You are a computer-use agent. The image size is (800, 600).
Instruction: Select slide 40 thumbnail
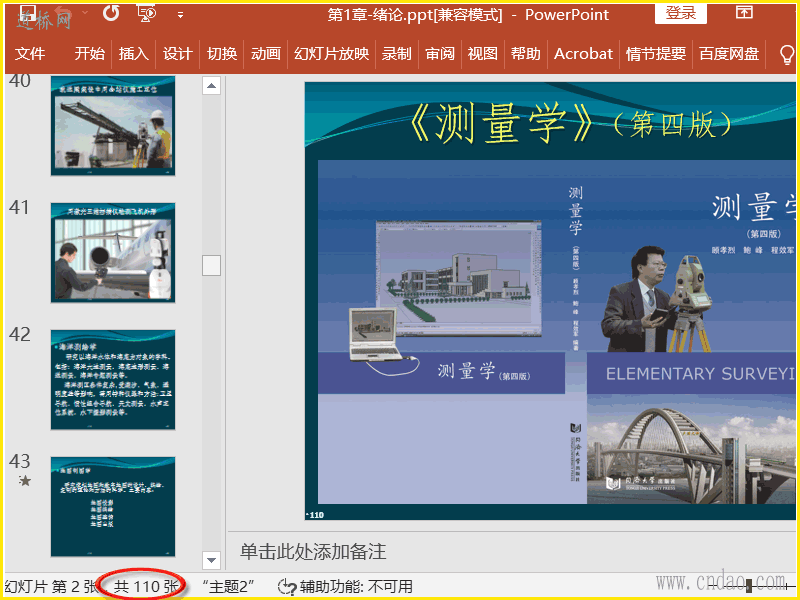pyautogui.click(x=113, y=123)
